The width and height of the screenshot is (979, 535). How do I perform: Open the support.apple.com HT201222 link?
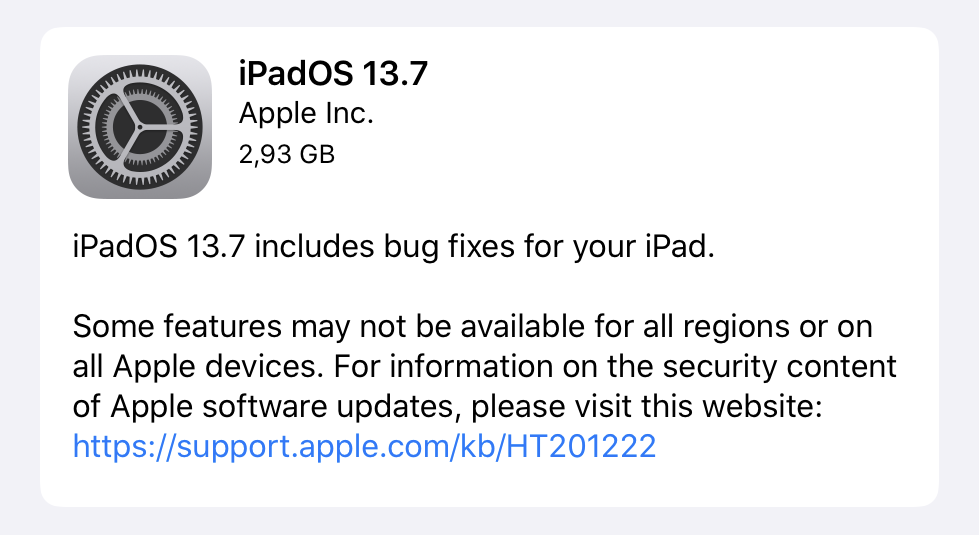(364, 446)
